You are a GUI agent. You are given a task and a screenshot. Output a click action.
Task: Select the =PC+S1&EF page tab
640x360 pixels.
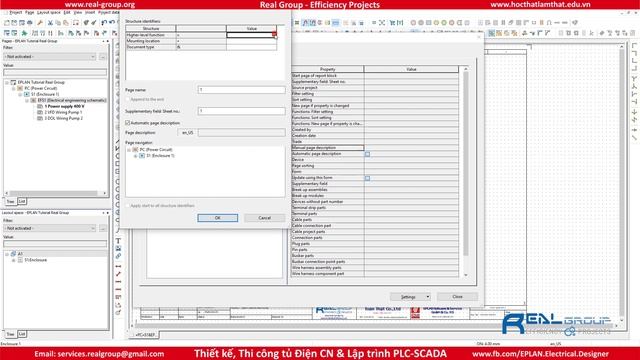(145, 335)
